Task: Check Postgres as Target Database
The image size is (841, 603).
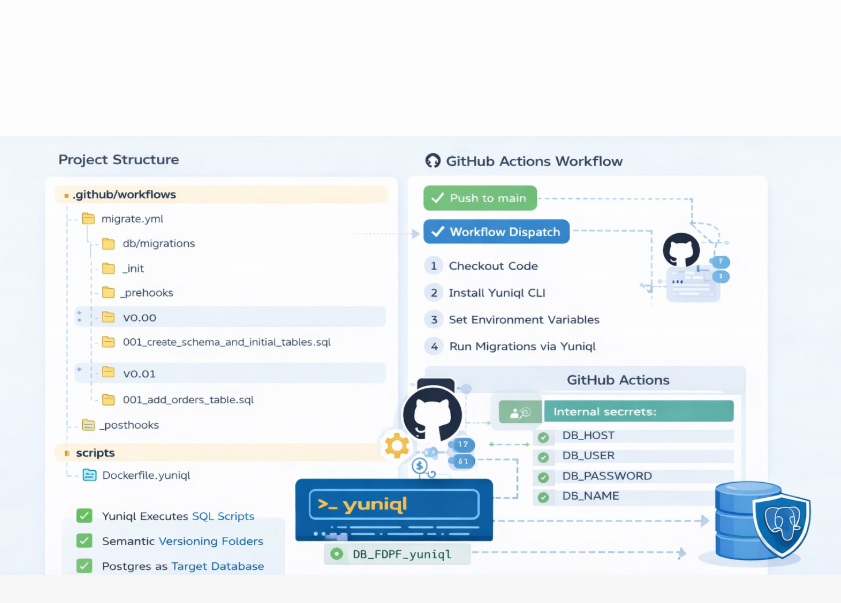Action: [83, 566]
